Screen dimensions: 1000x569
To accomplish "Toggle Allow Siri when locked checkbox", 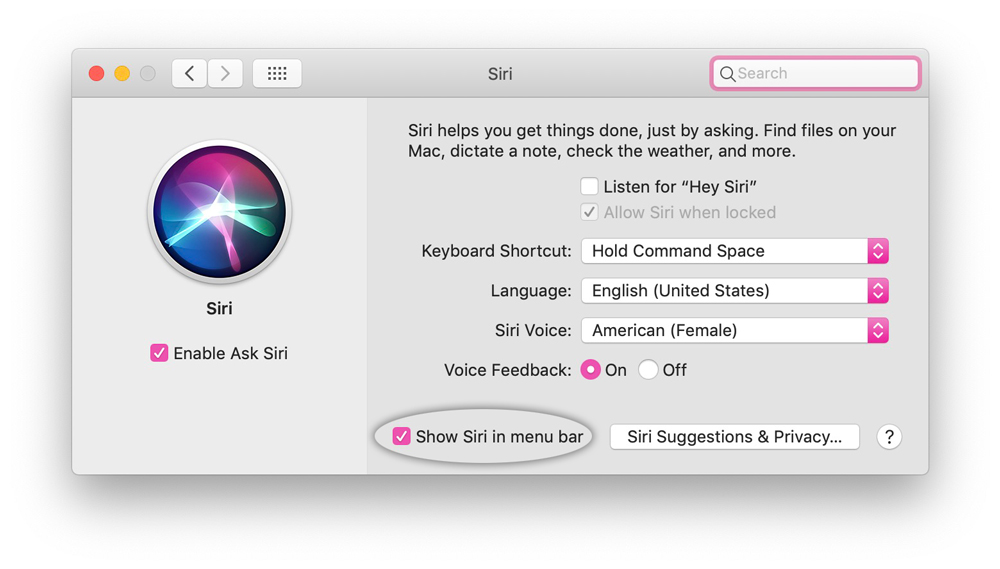I will [589, 212].
